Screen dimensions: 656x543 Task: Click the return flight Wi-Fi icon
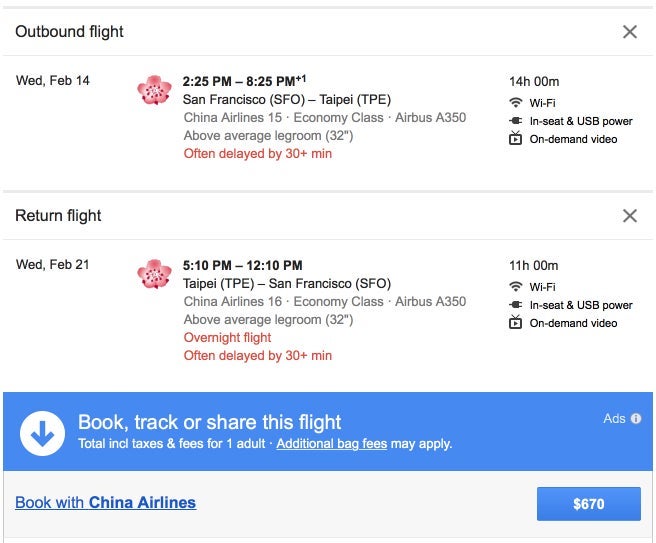point(516,287)
